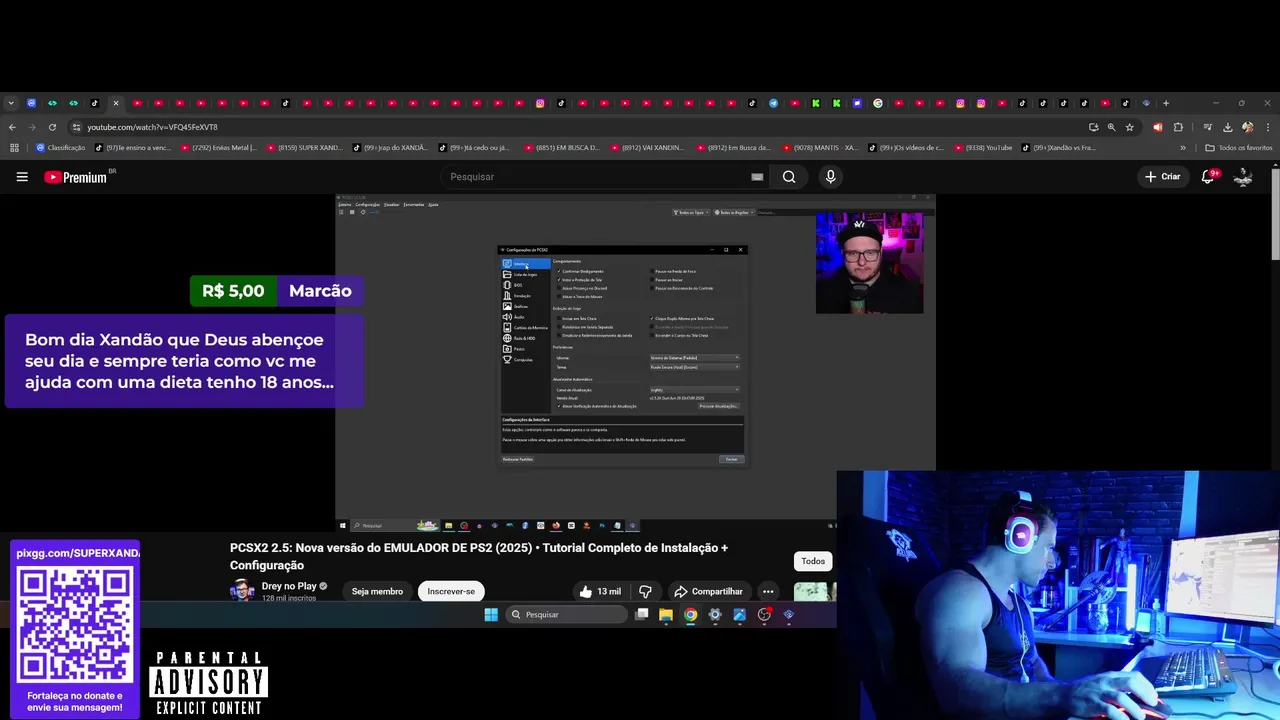Toggle Ativar Verificação Automática de Atualização

click(559, 406)
